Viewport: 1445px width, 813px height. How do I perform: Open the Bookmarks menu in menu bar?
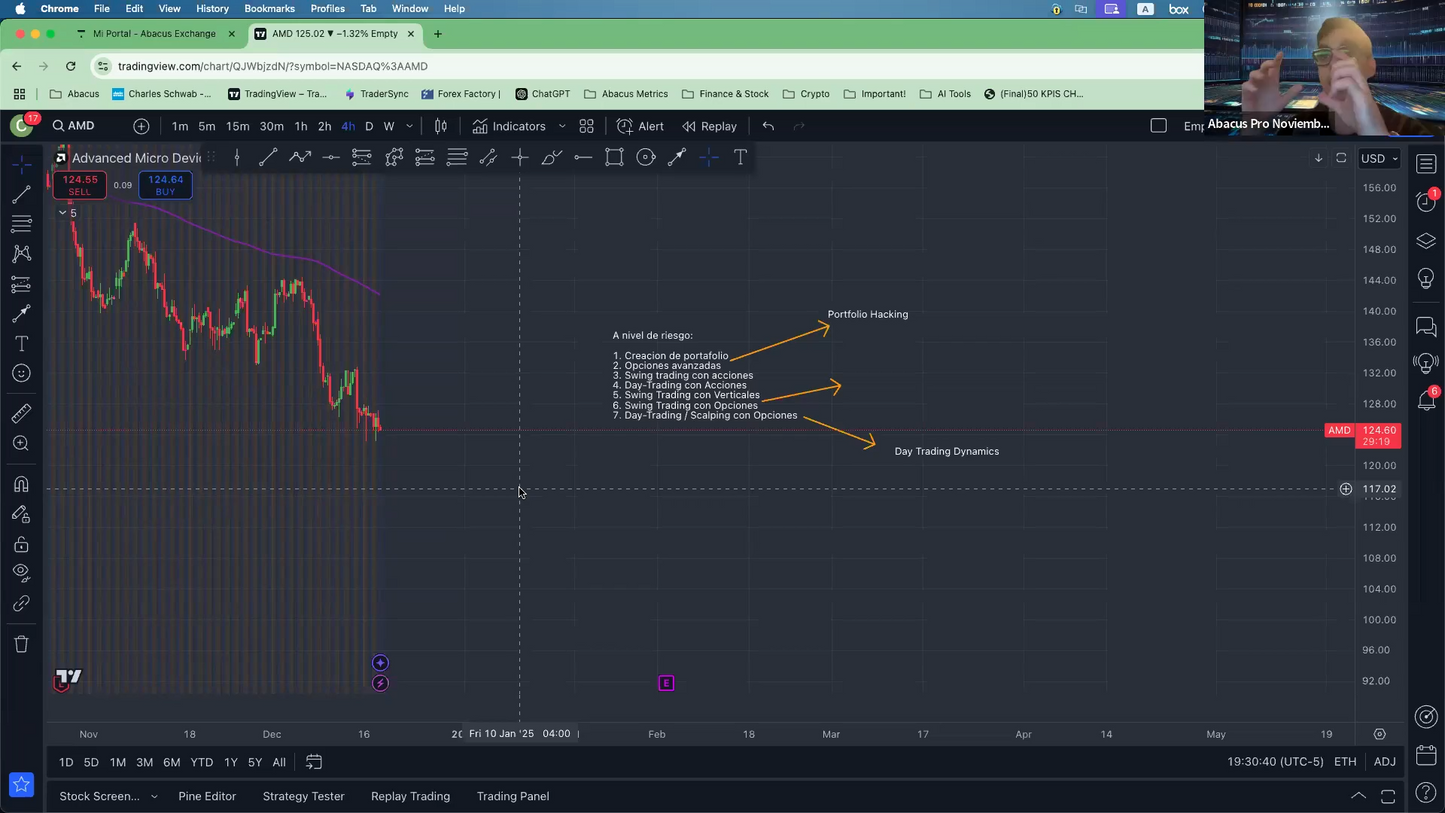[269, 9]
